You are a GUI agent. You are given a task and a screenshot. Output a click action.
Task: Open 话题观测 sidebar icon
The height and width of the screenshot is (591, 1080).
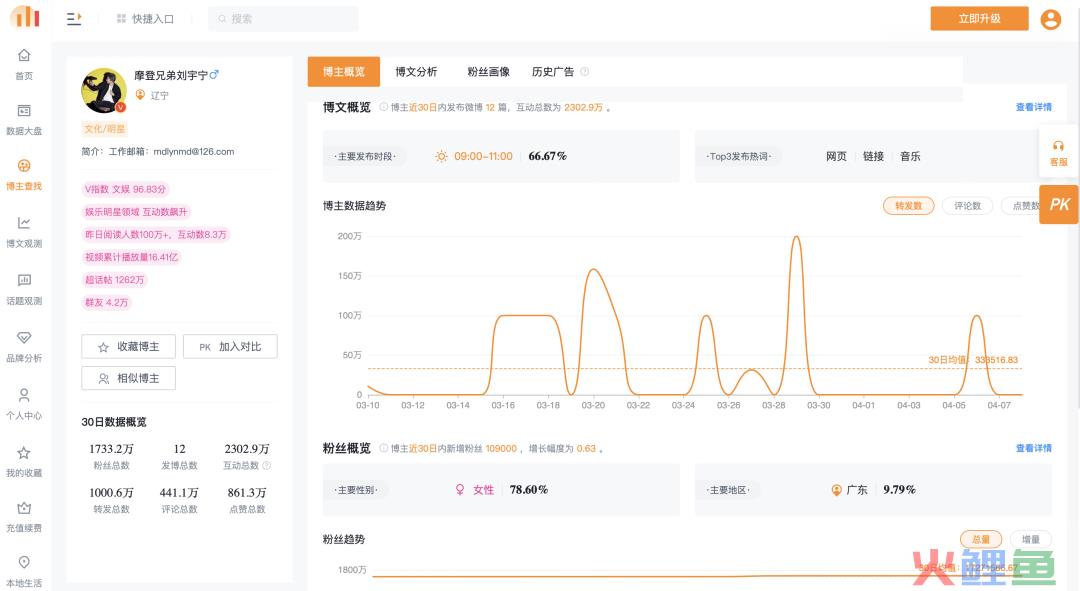pyautogui.click(x=24, y=281)
